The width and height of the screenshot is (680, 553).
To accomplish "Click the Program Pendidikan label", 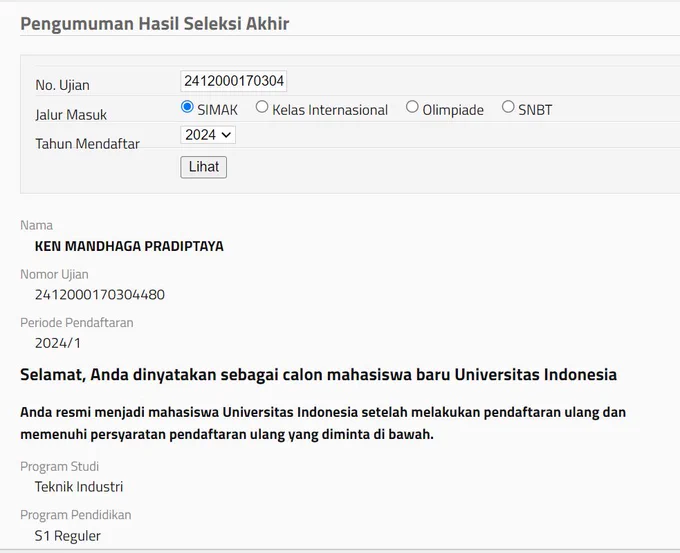I will coord(75,515).
